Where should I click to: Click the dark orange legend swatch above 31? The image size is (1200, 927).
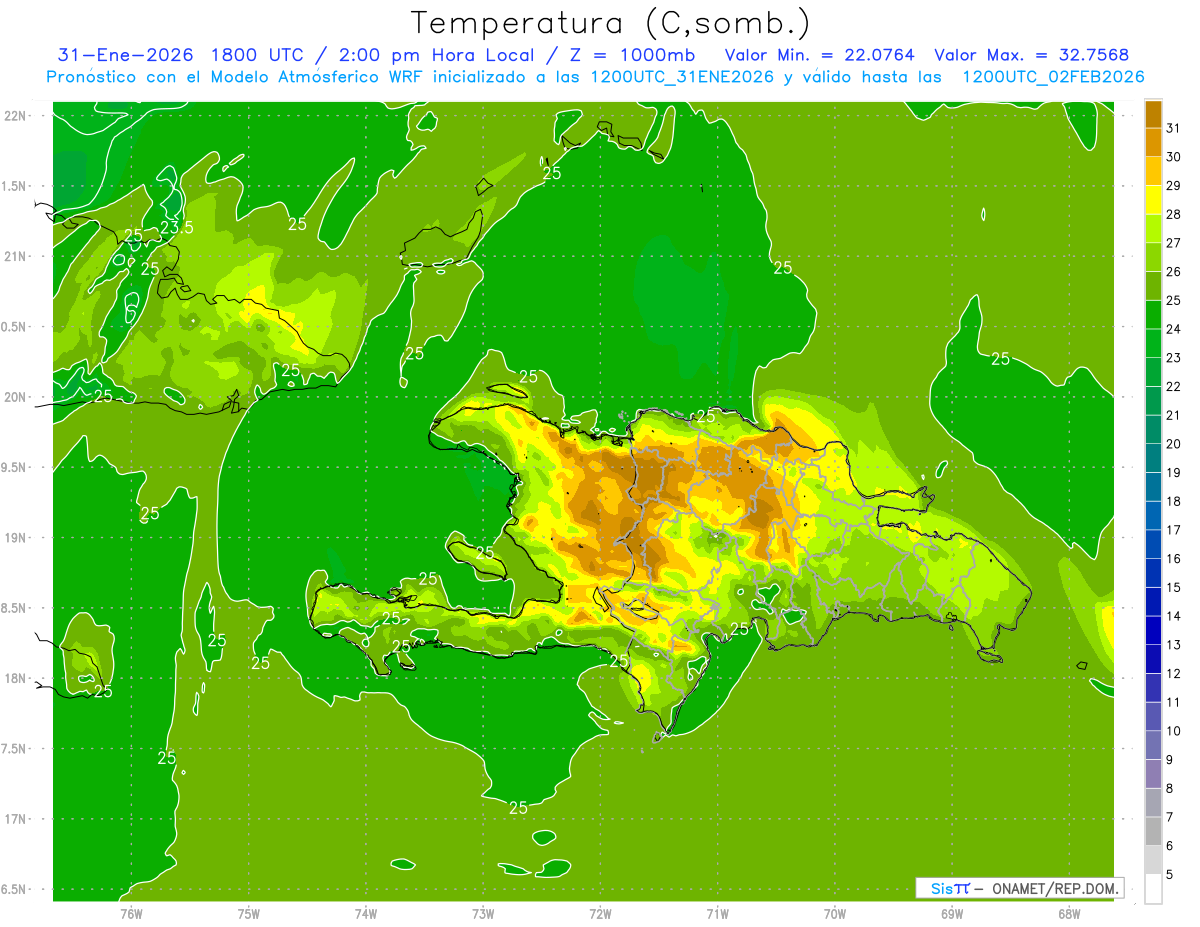coord(1153,114)
